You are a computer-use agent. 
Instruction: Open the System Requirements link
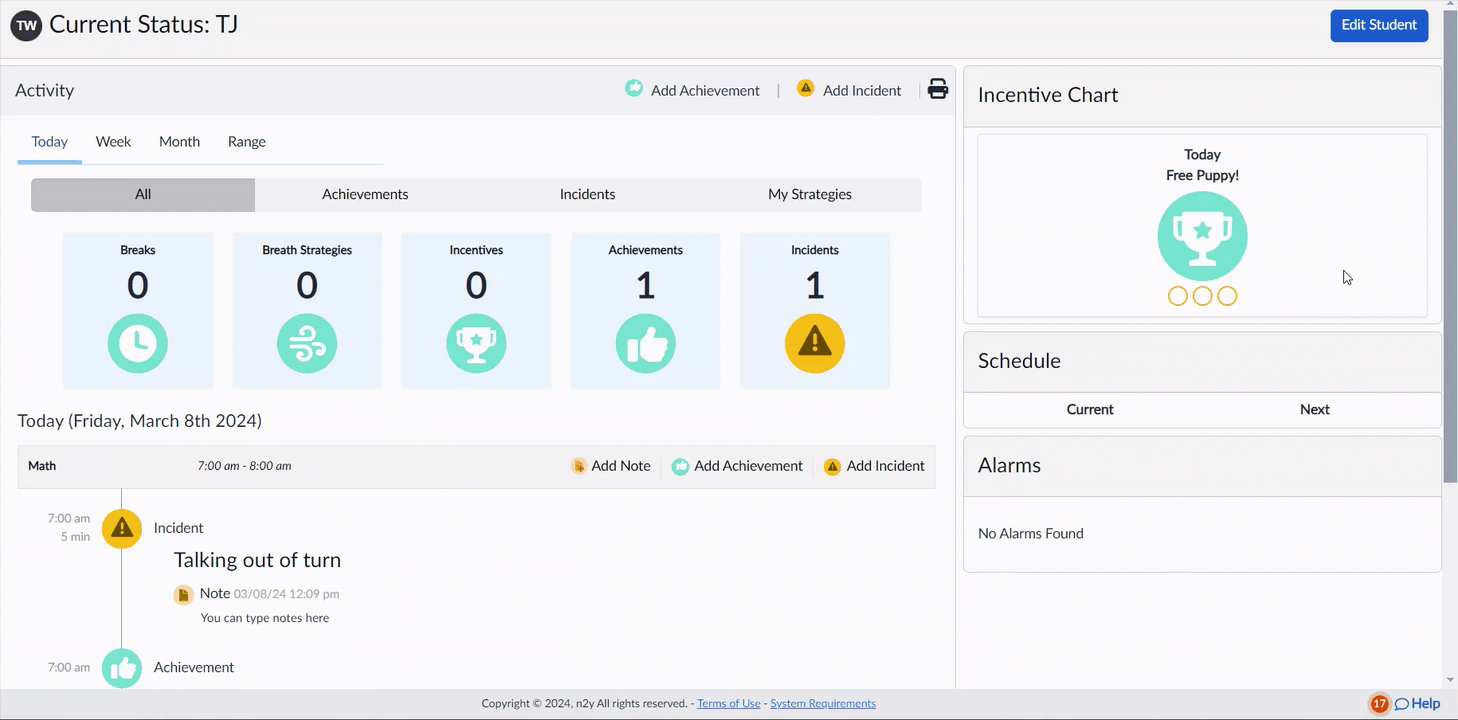[823, 704]
